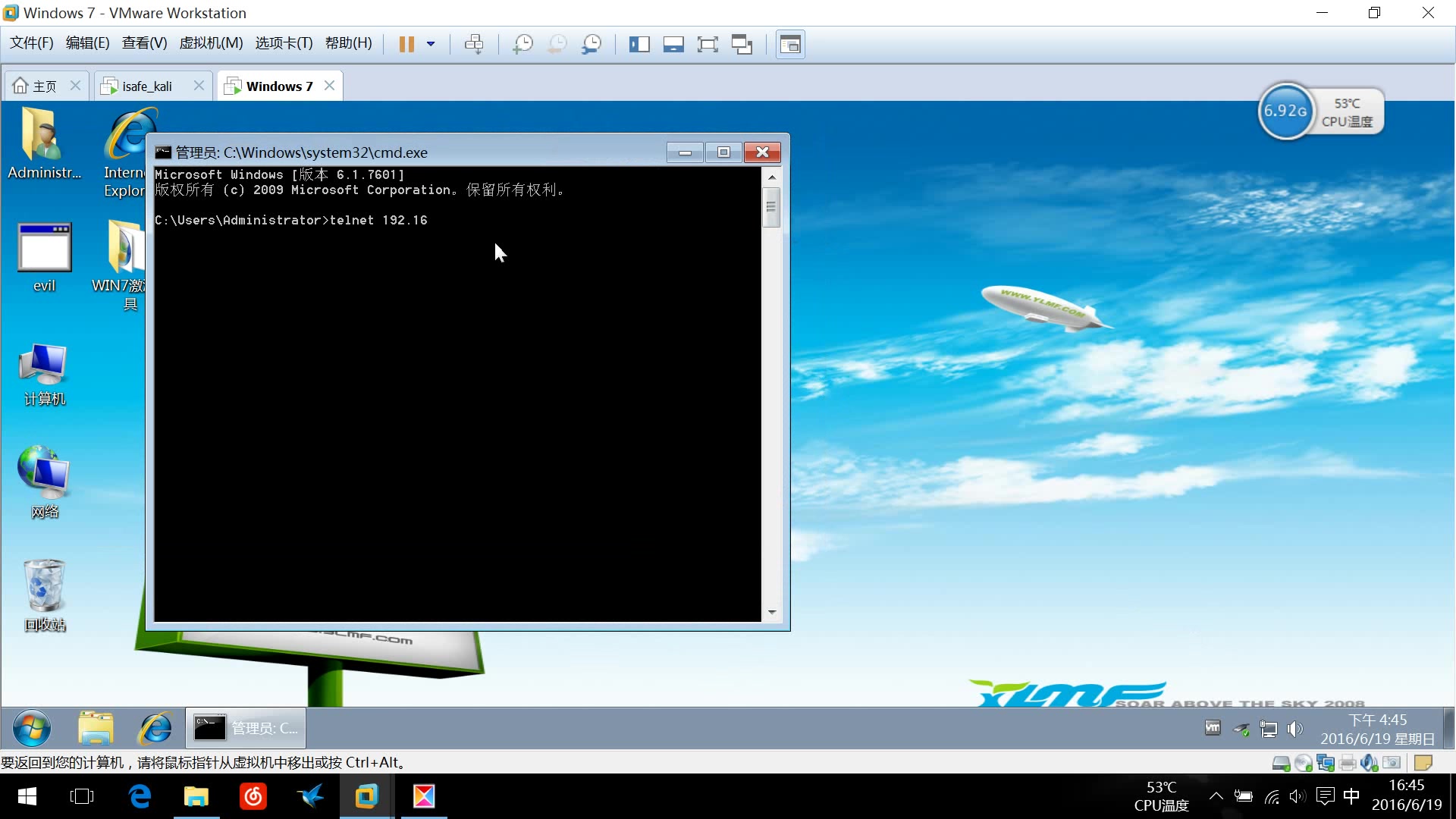The width and height of the screenshot is (1456, 819).
Task: Click the guest clock 下午 4:45
Action: click(1377, 720)
